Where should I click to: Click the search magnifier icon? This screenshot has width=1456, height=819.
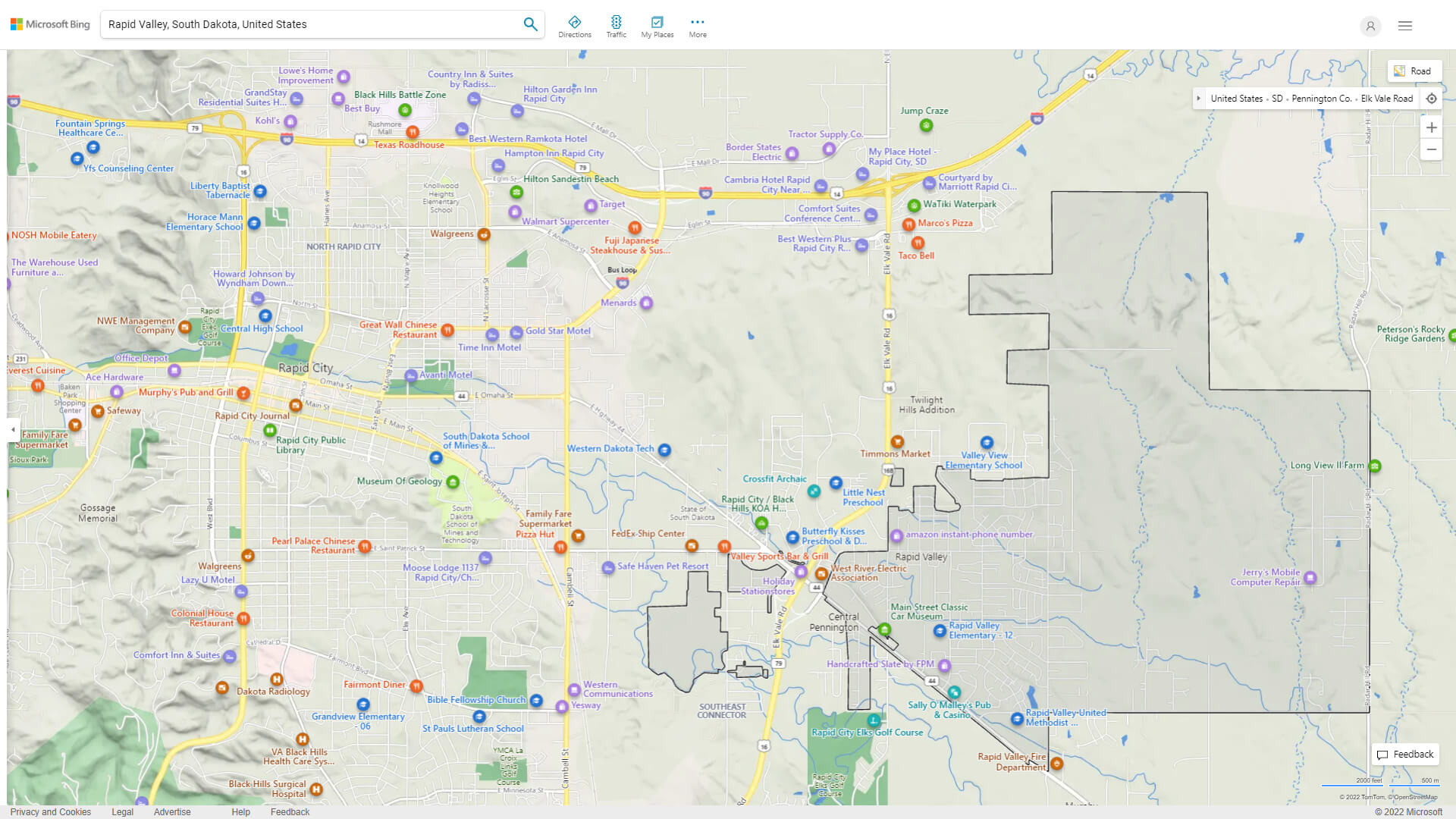(x=530, y=24)
